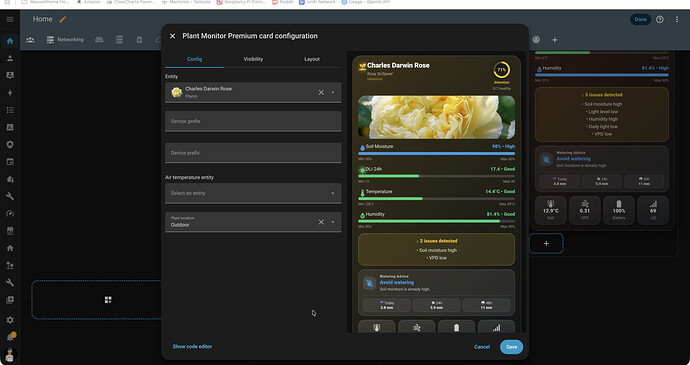Viewport: 690px width, 365px height.
Task: Add a new dashboard view tab
Action: 554,40
